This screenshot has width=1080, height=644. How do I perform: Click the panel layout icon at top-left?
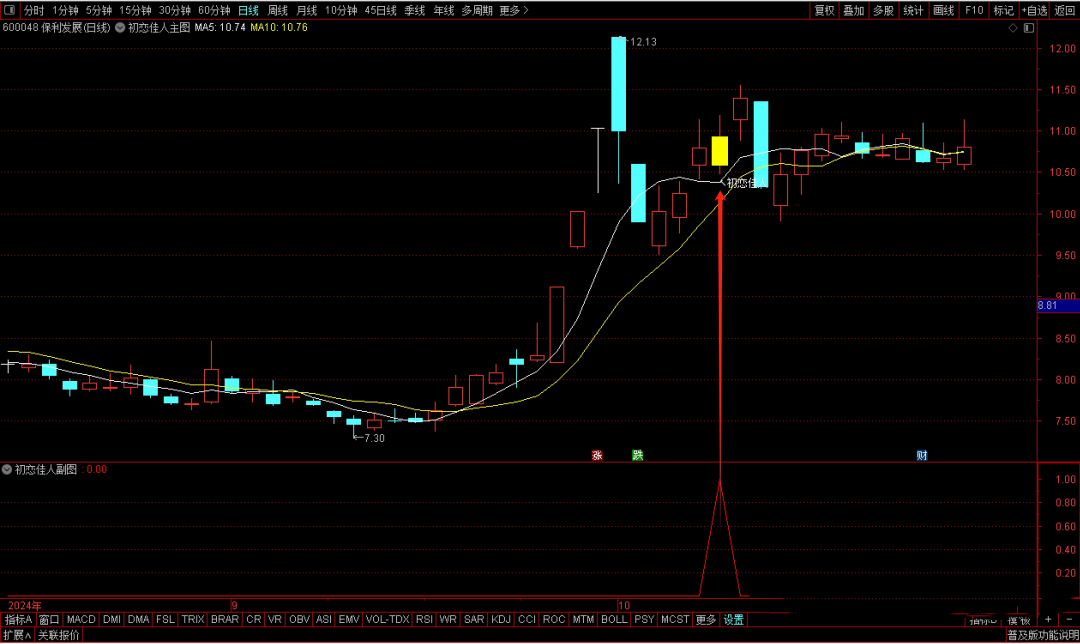[x=9, y=10]
